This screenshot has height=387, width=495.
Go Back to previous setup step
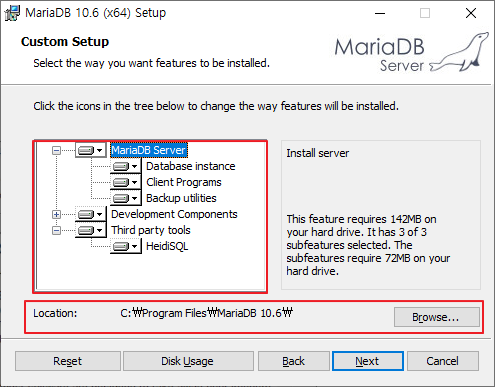click(294, 361)
